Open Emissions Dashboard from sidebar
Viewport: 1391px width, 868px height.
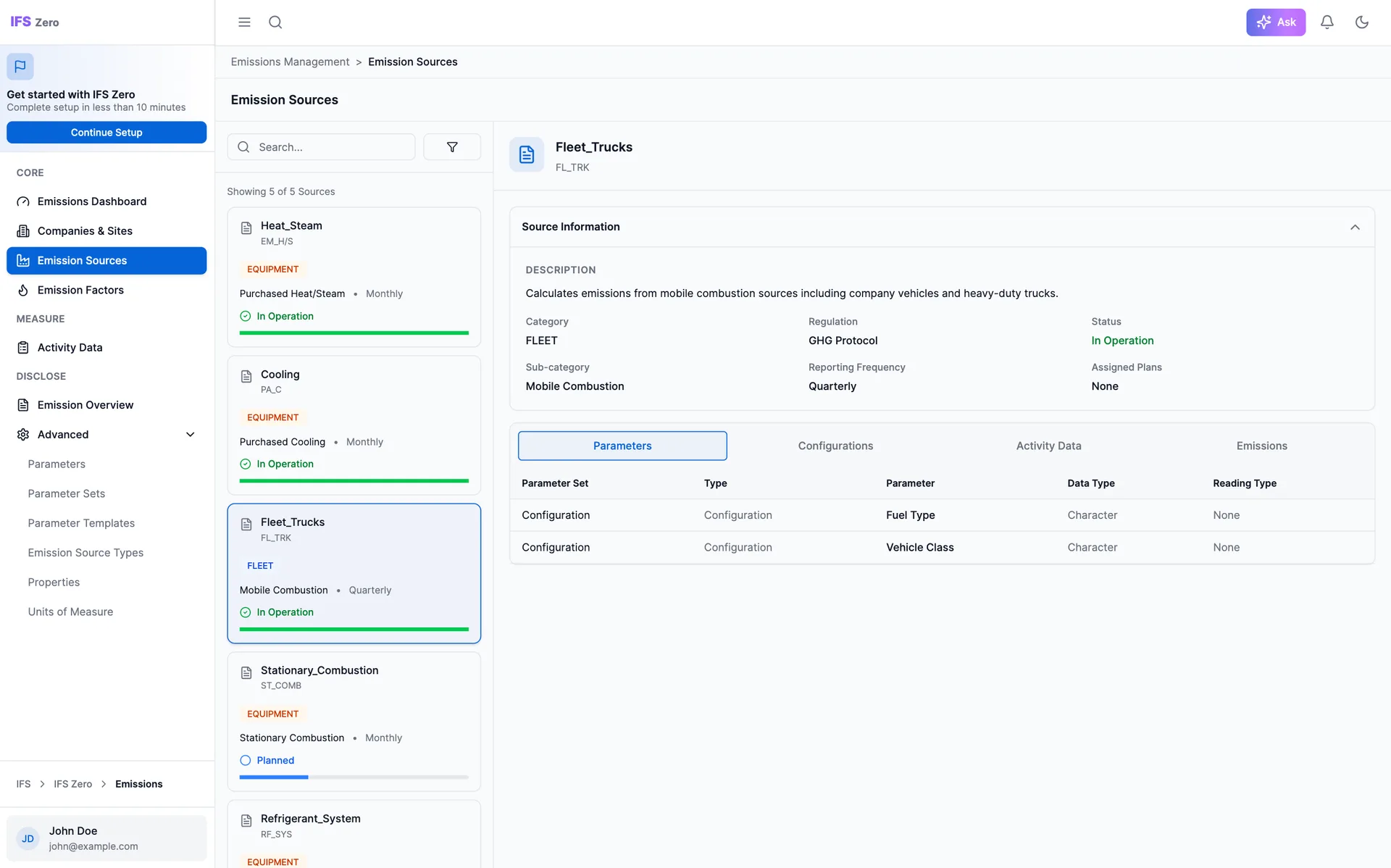tap(91, 201)
